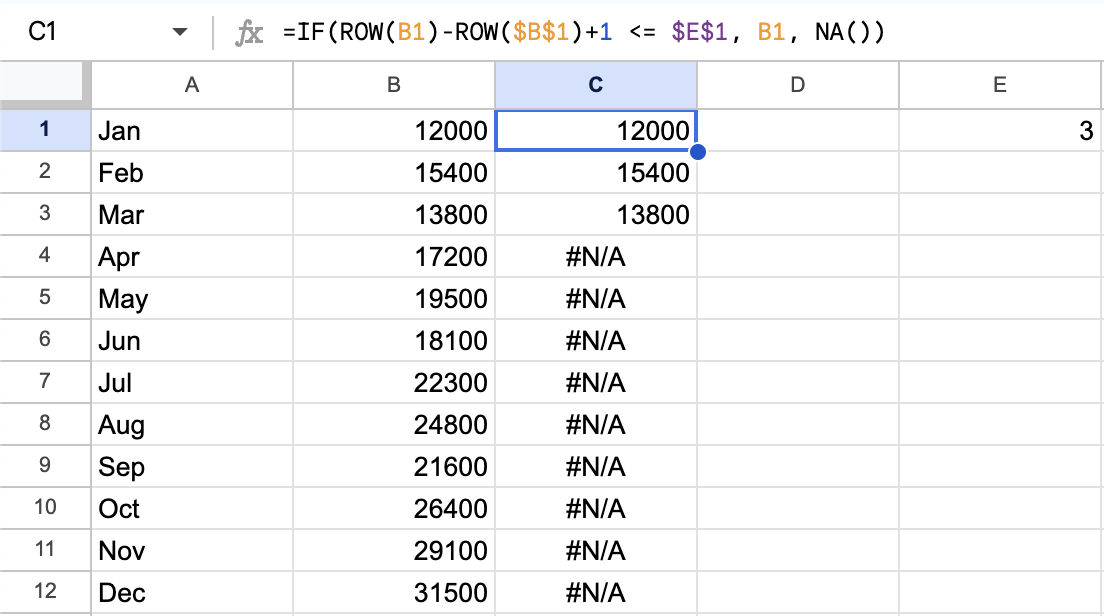This screenshot has width=1104, height=616.
Task: Select cell E1 containing 3
Action: click(x=999, y=130)
